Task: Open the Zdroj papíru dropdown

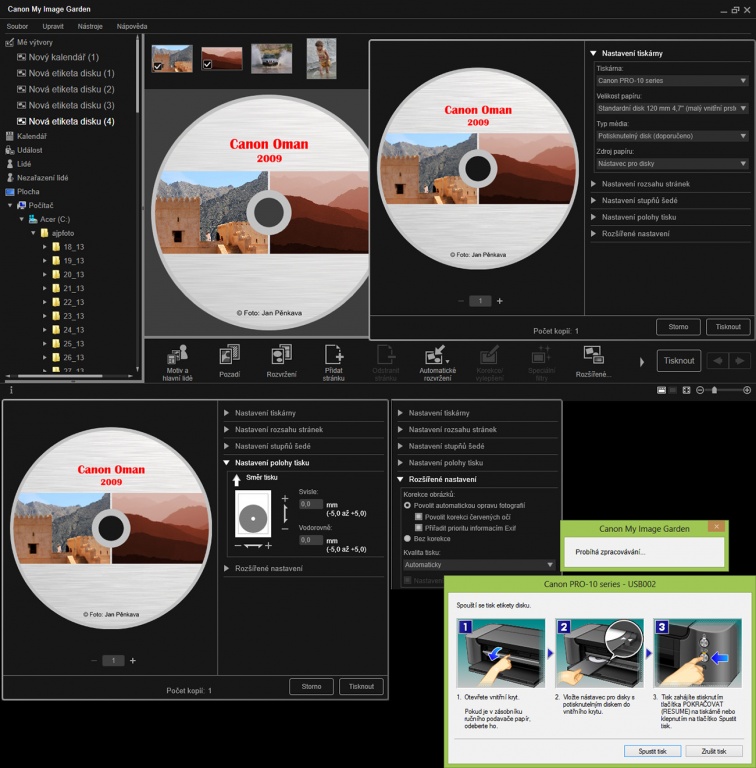Action: click(672, 164)
